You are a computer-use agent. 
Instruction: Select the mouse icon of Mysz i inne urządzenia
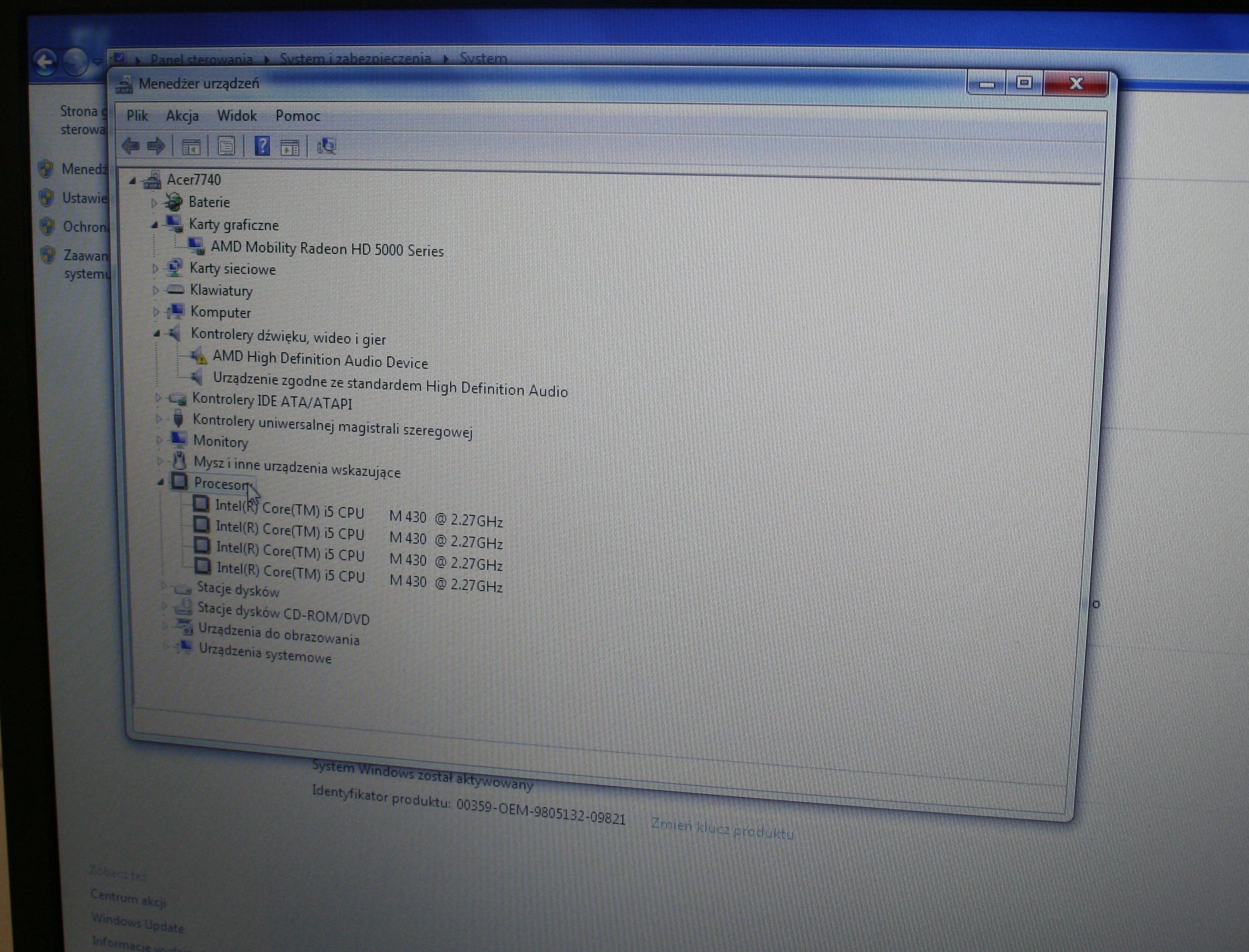click(179, 459)
